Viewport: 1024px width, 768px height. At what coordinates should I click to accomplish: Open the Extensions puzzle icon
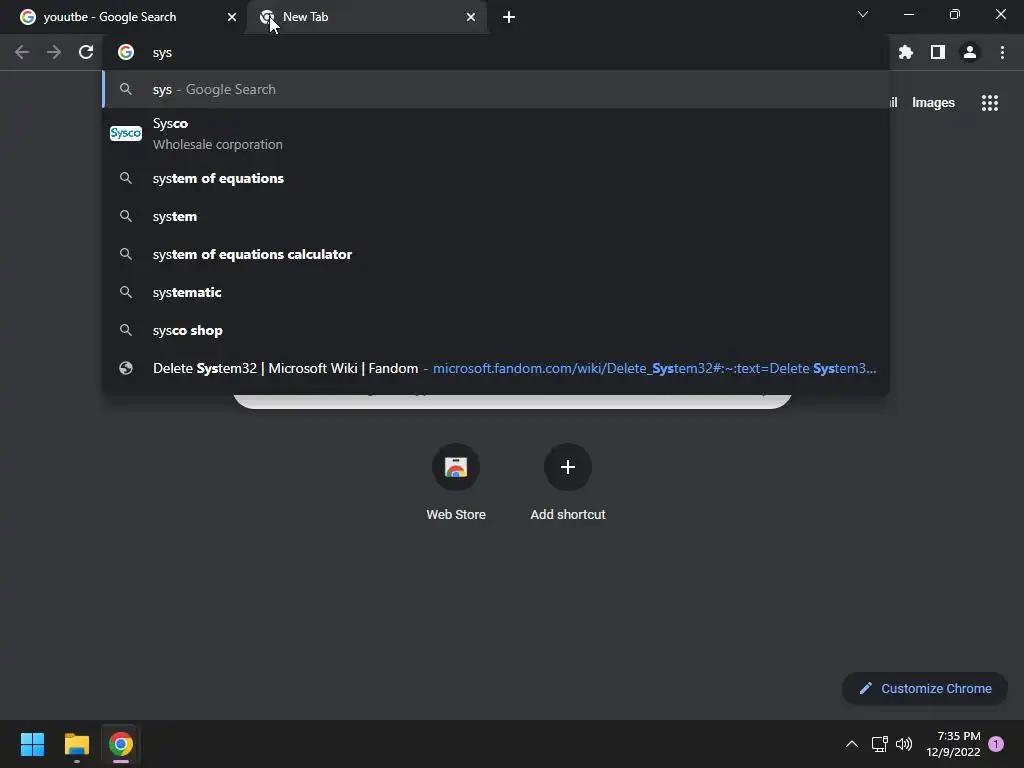coord(905,52)
